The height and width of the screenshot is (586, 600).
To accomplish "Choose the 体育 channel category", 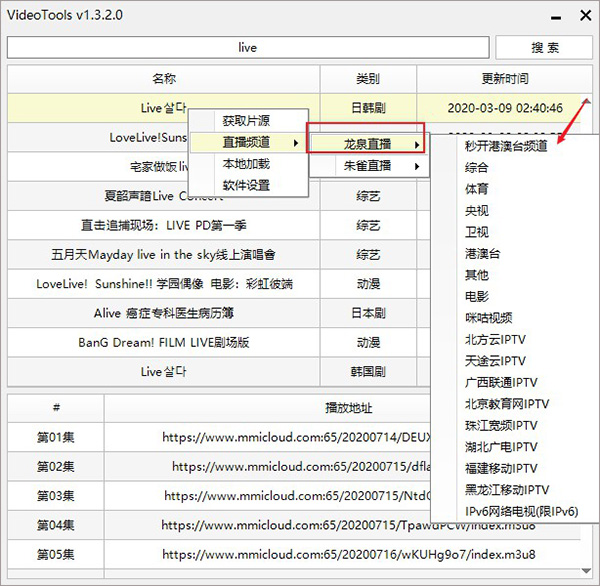I will click(x=477, y=188).
